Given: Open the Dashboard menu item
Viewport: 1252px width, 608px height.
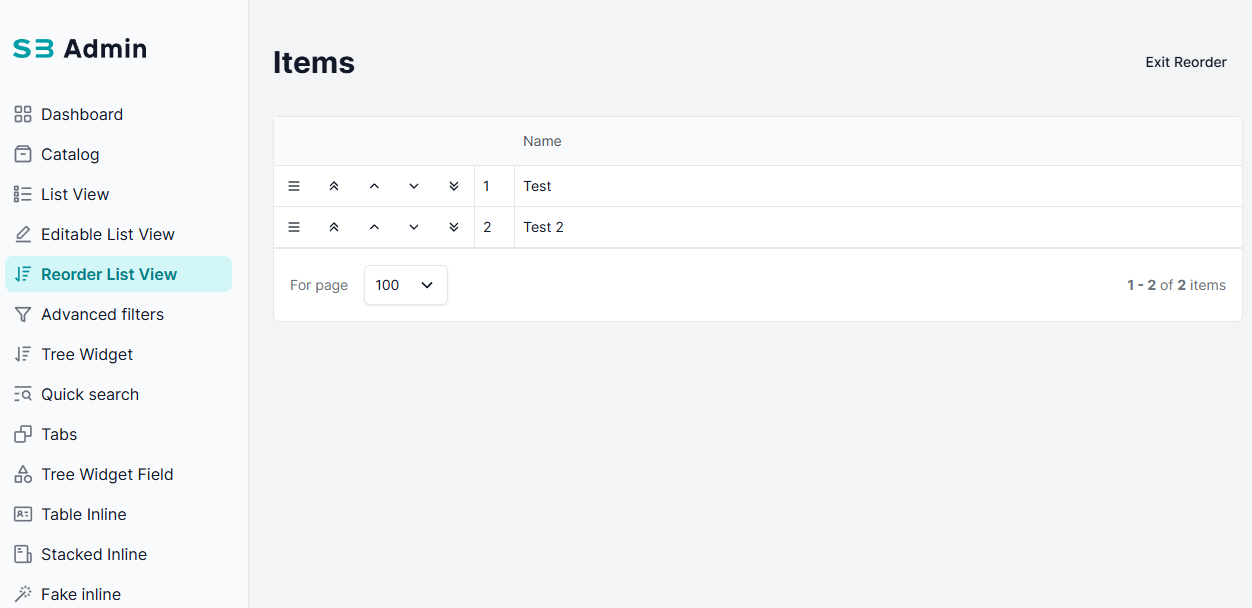Looking at the screenshot, I should tap(118, 114).
